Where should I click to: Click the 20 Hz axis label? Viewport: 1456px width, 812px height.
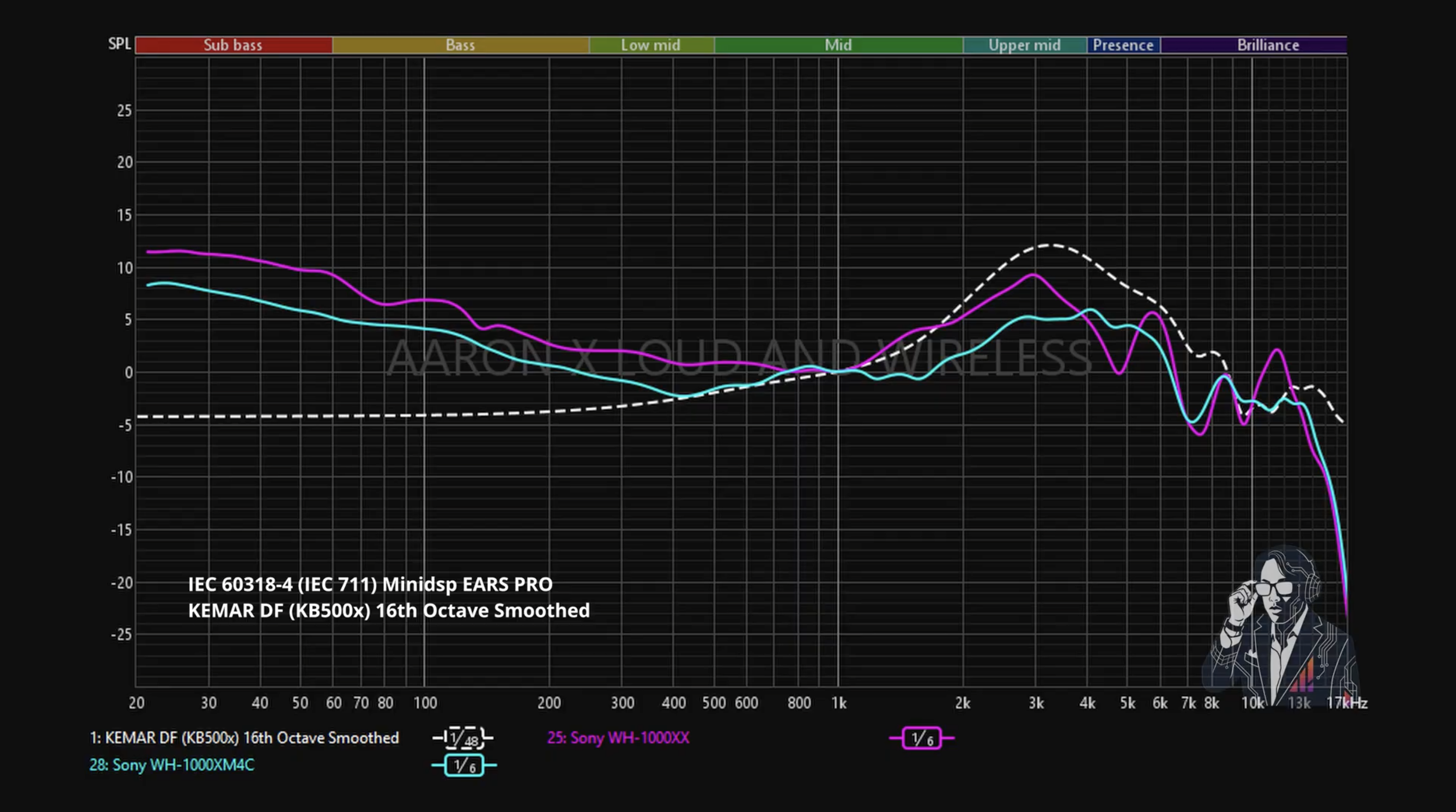pyautogui.click(x=136, y=703)
